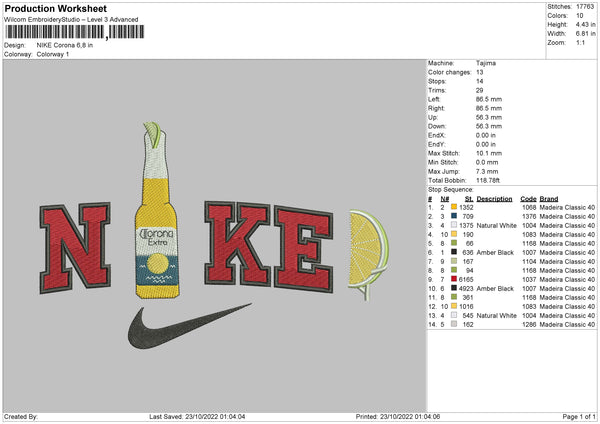This screenshot has height=424, width=600.
Task: Click 'Amber Black' in stop row 6
Action: tap(495, 253)
